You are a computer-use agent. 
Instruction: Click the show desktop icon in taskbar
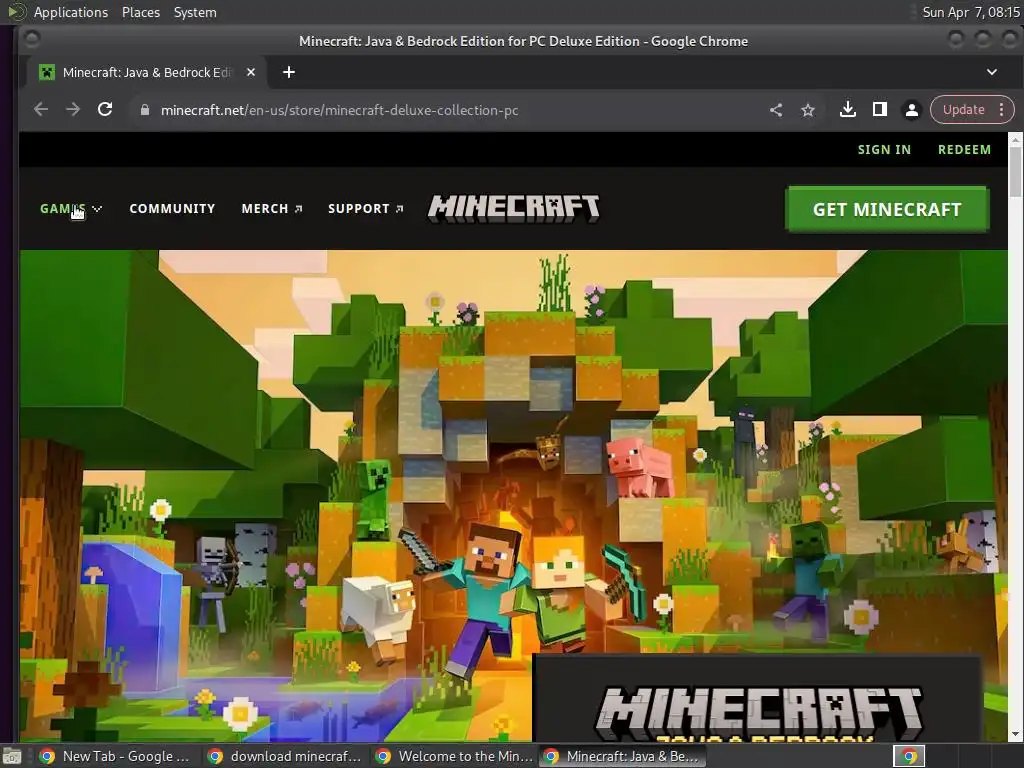click(12, 757)
